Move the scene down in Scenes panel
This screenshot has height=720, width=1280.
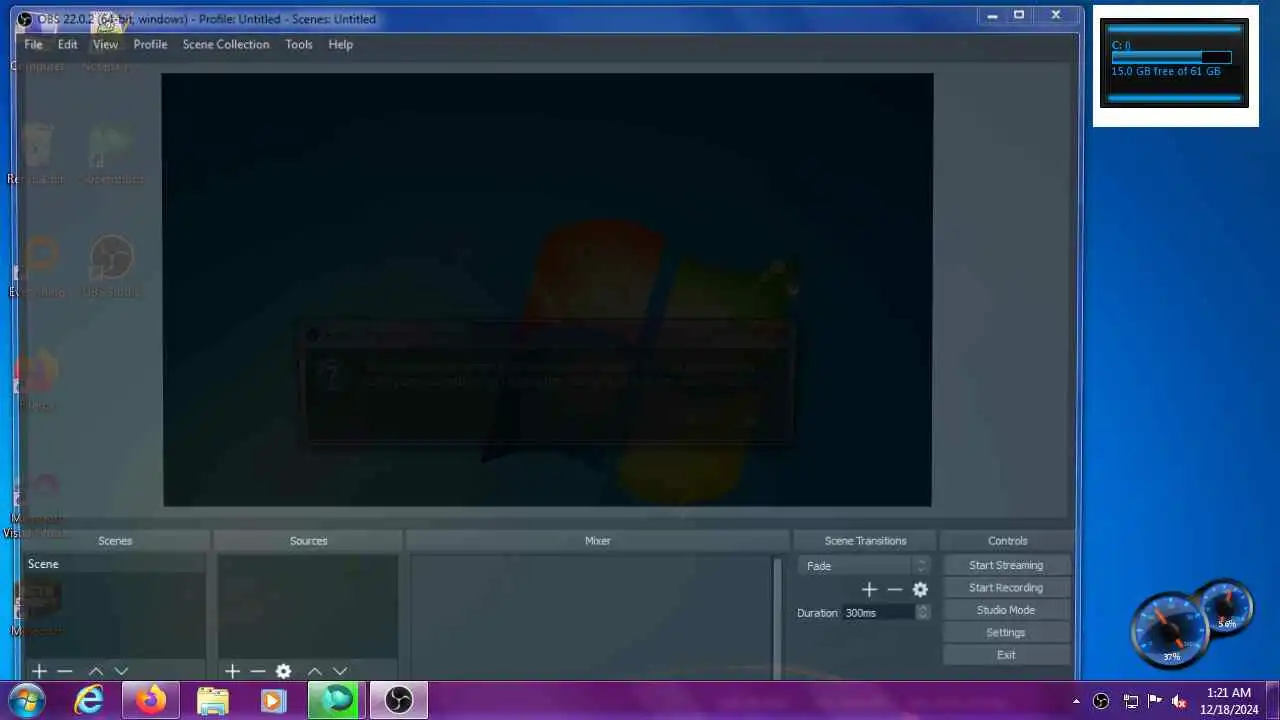121,671
